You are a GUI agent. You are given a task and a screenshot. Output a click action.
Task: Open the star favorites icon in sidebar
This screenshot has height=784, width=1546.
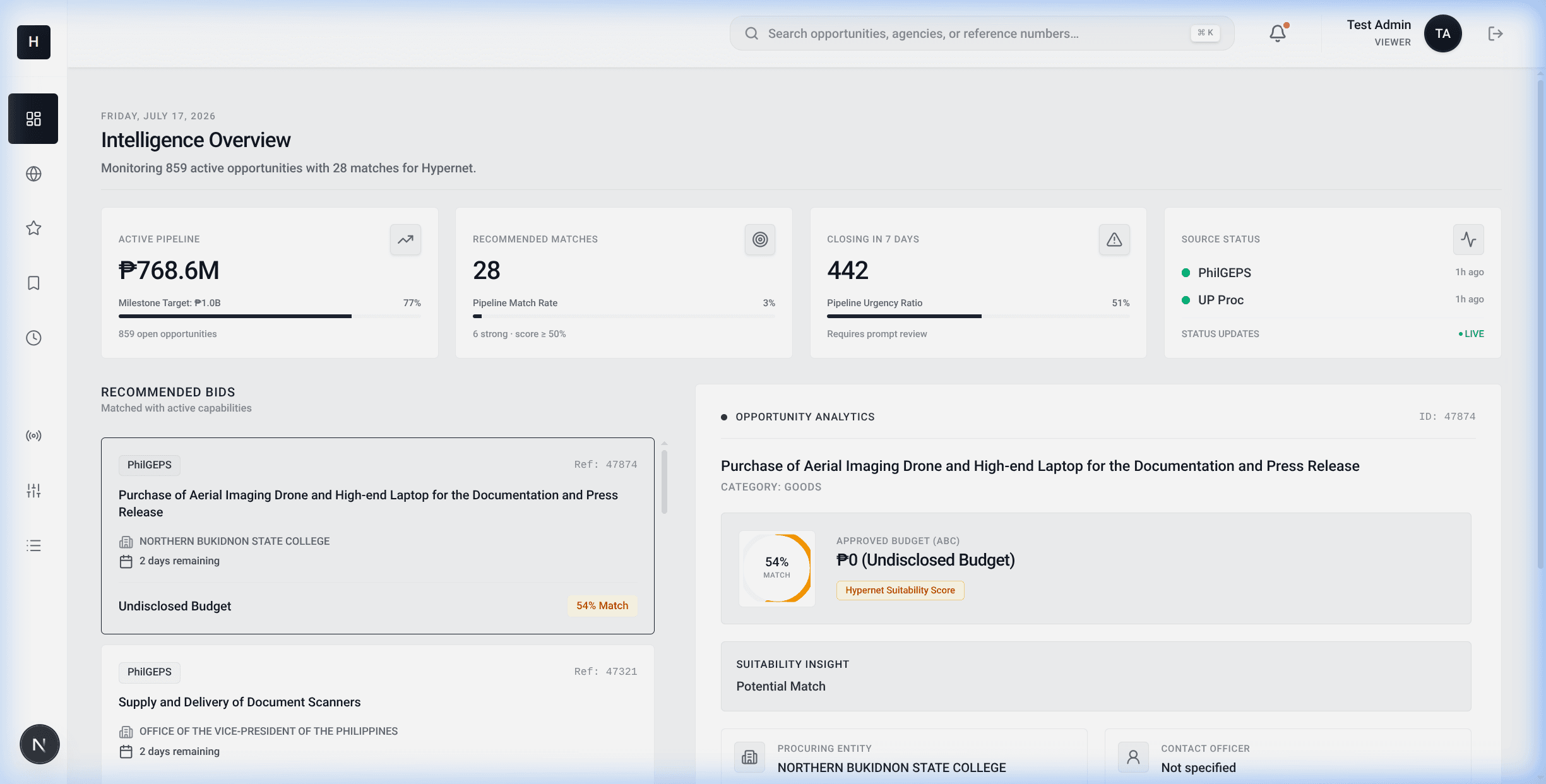33,228
